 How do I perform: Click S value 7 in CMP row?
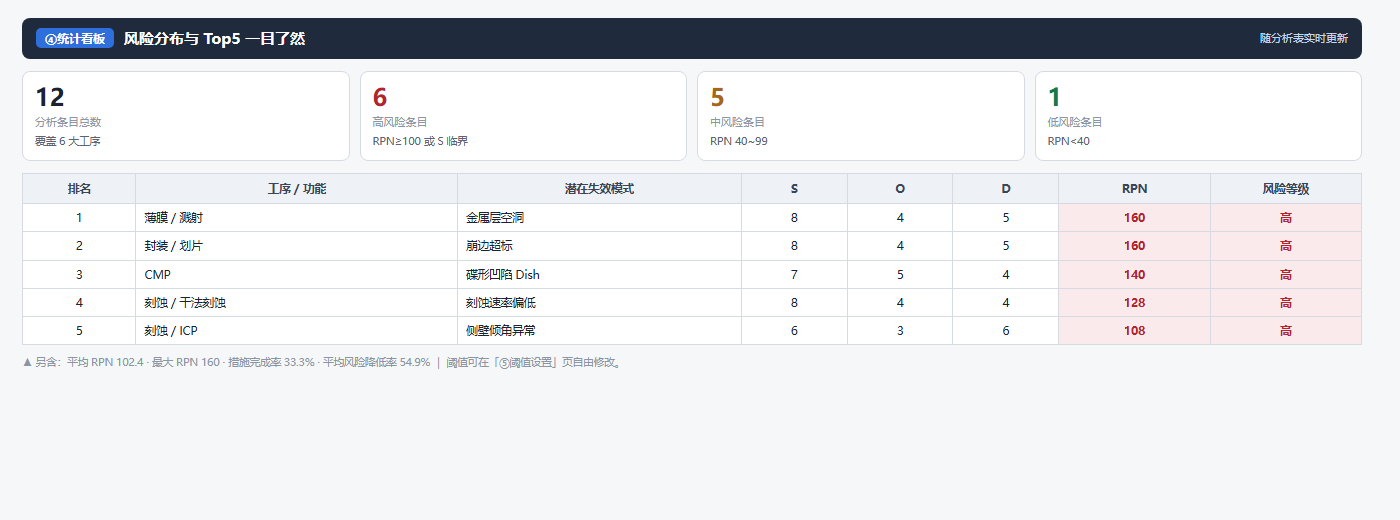[795, 274]
